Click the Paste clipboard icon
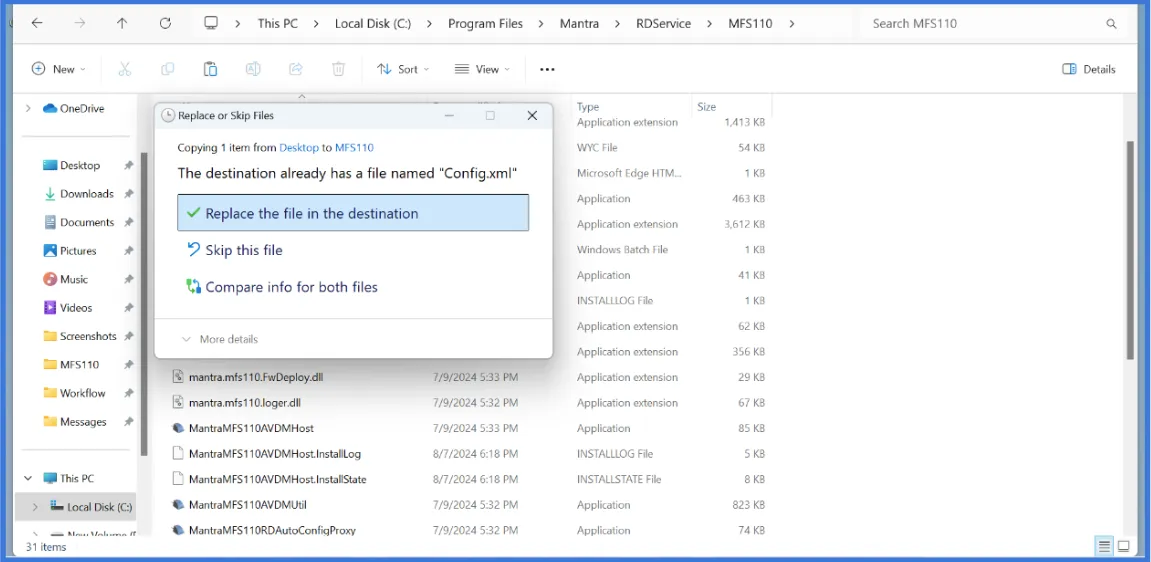This screenshot has width=1151, height=562. (211, 69)
